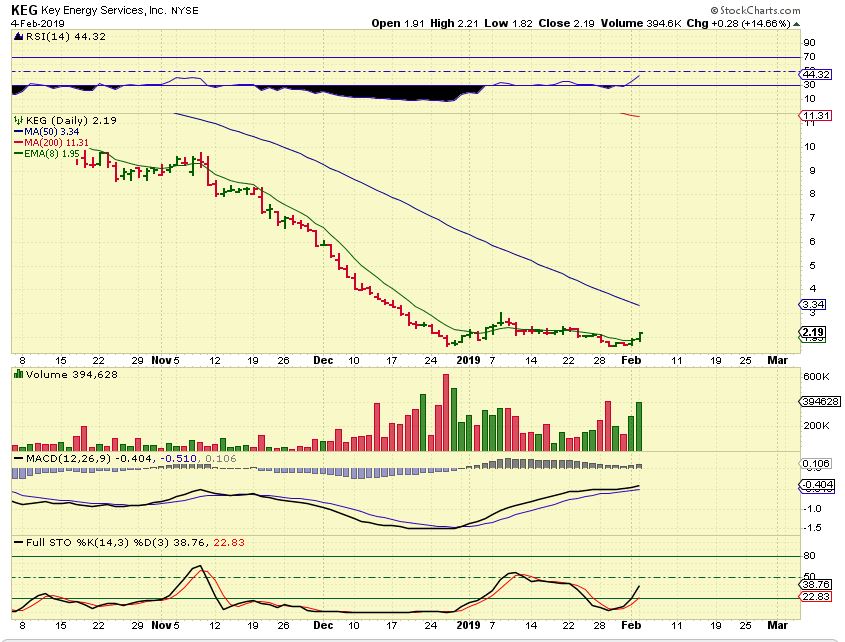This screenshot has width=845, height=642.
Task: Click the volume bars icon before Volume 394,628
Action: click(x=18, y=374)
